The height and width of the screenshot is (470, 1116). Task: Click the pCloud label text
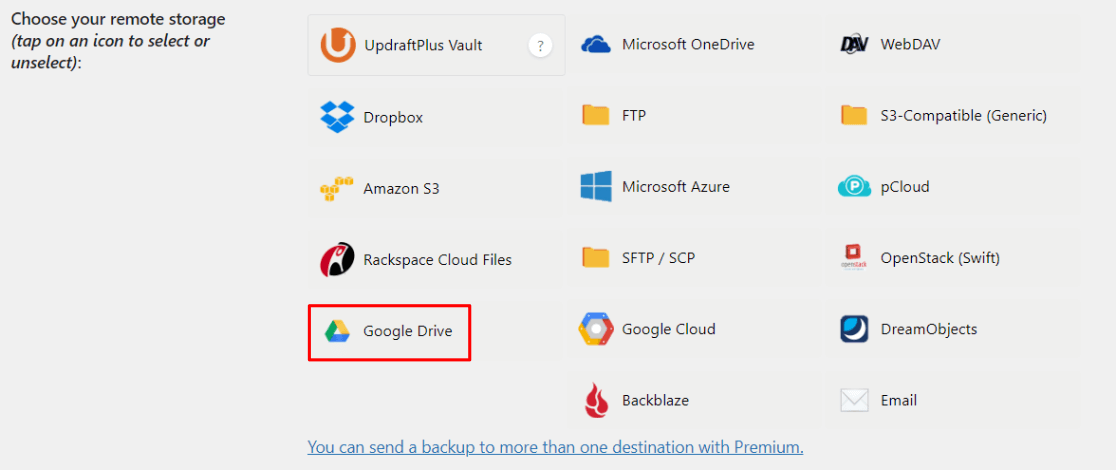tap(905, 187)
